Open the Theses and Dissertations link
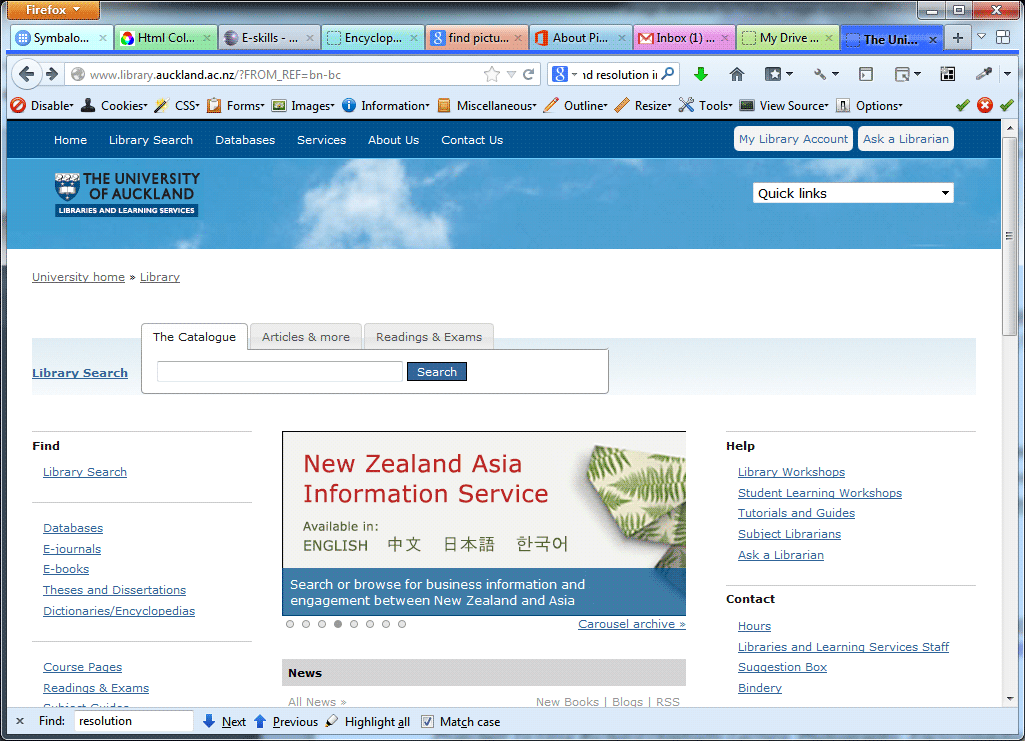 point(114,590)
